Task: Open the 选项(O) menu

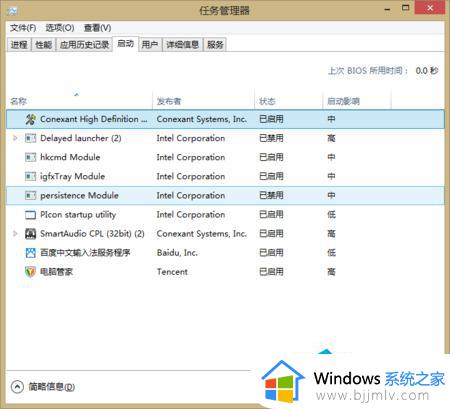Action: (x=60, y=28)
